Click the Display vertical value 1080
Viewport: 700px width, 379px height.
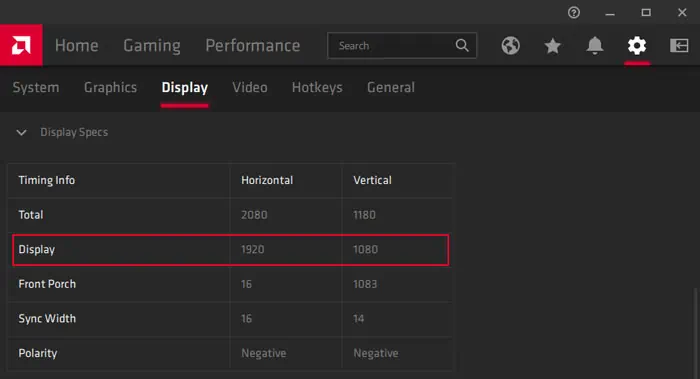(x=365, y=249)
